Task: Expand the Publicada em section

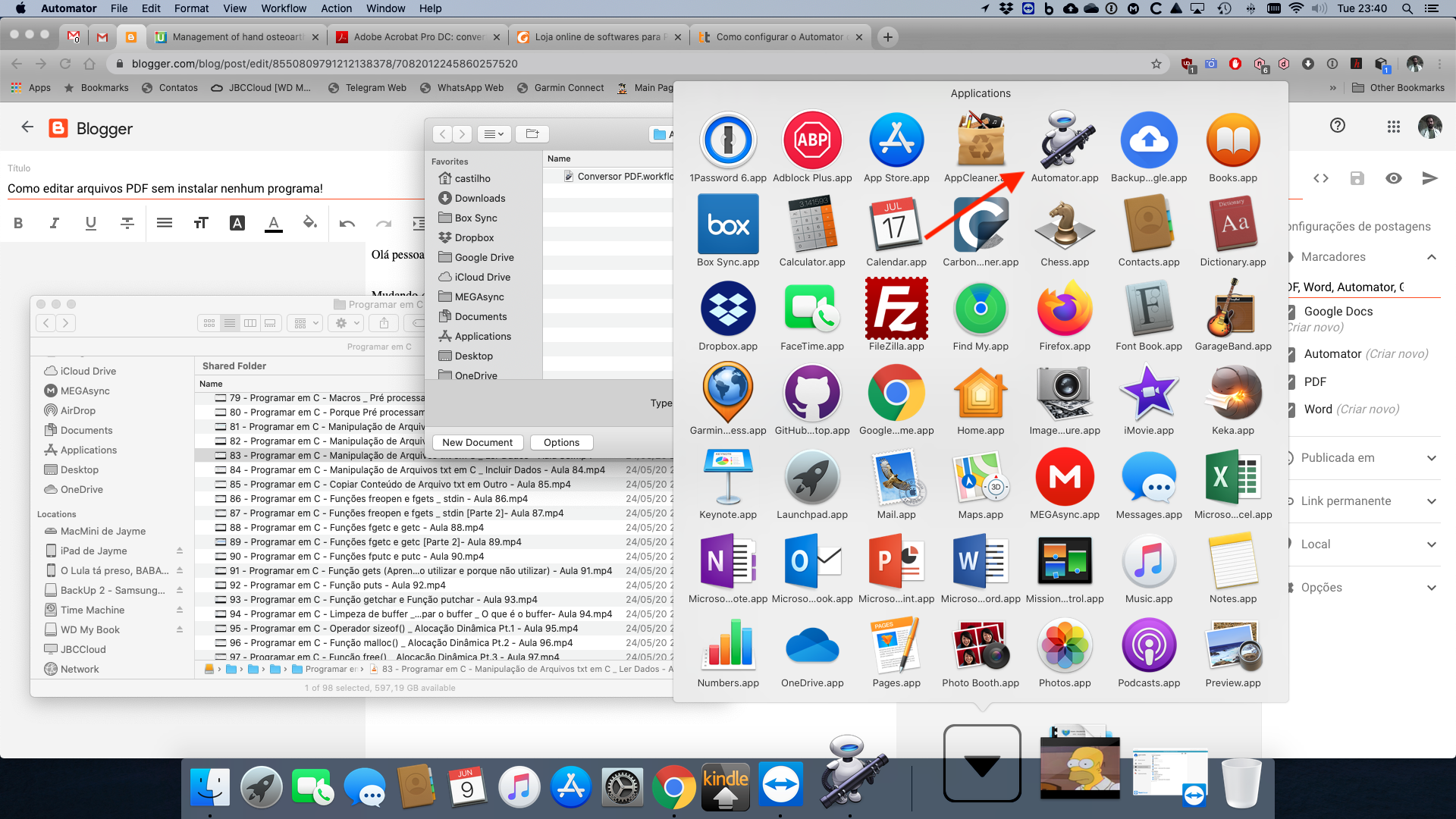Action: pyautogui.click(x=1431, y=458)
